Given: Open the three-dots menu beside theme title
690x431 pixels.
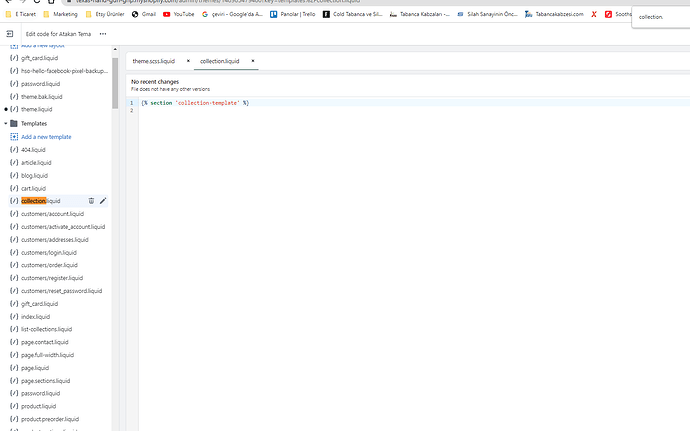Looking at the screenshot, I should 103,34.
